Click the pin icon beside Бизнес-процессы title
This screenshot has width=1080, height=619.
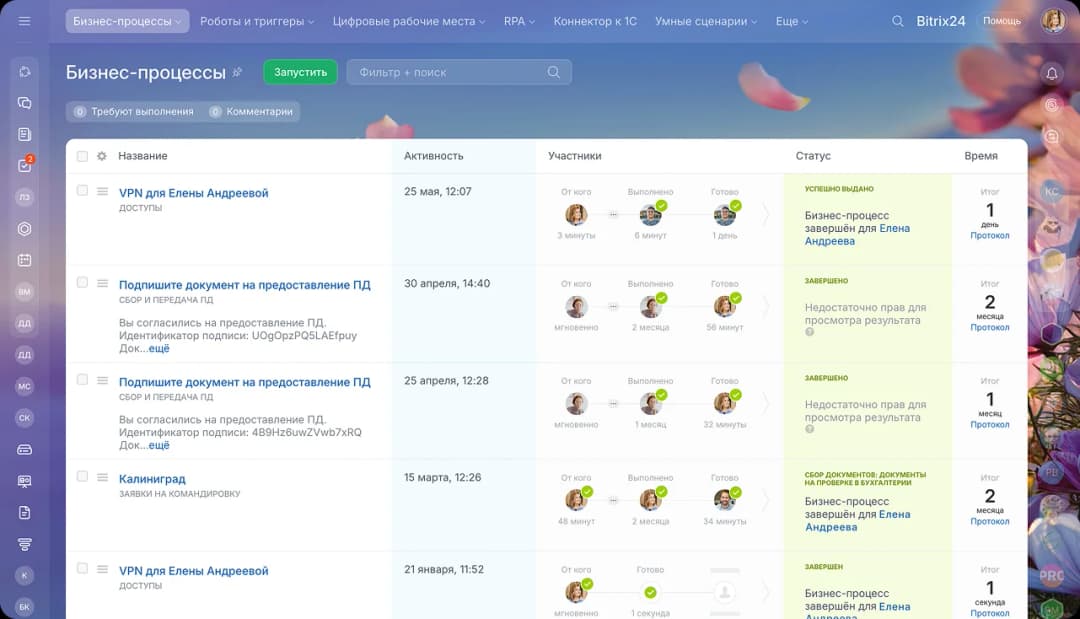click(x=237, y=72)
